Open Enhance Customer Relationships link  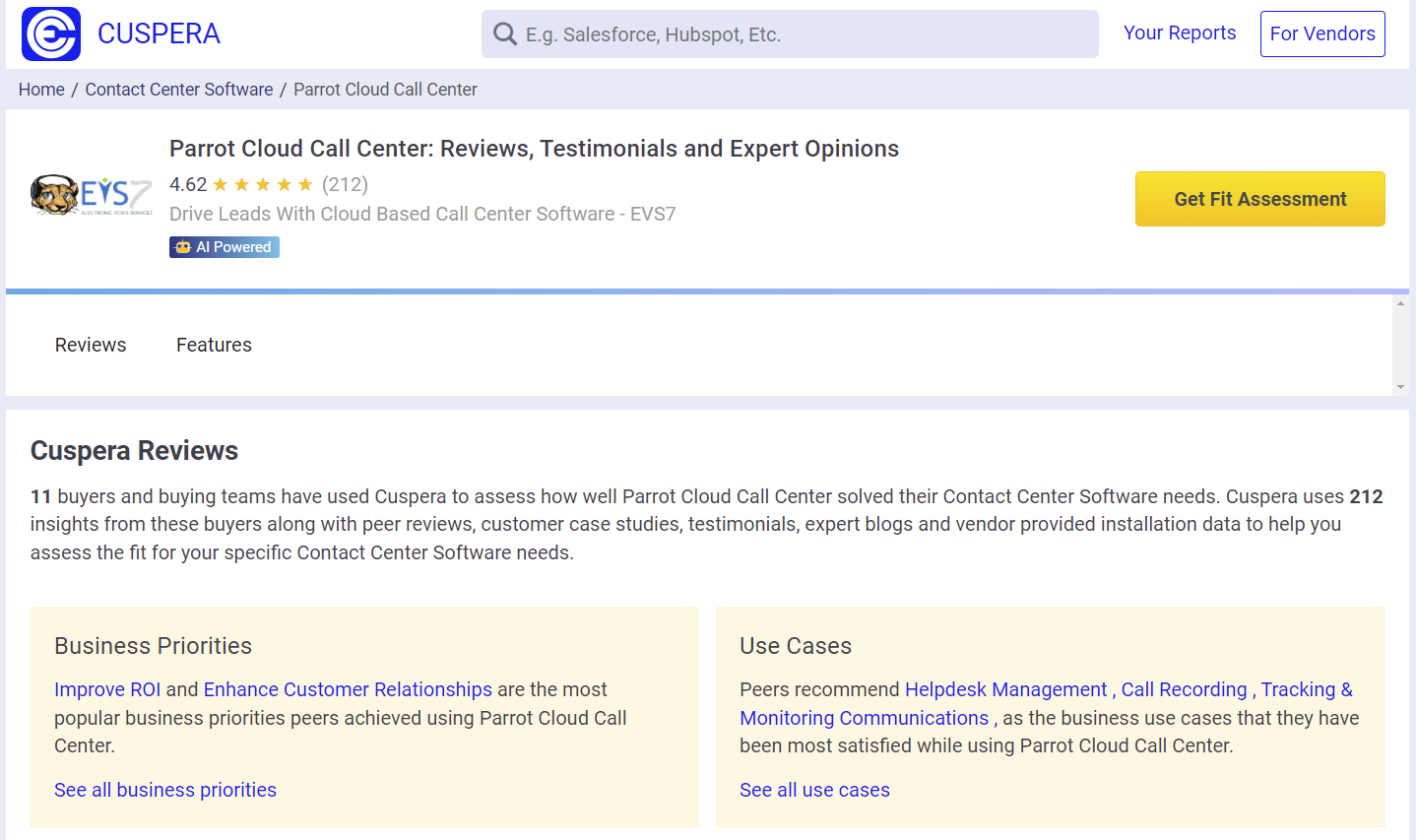348,689
